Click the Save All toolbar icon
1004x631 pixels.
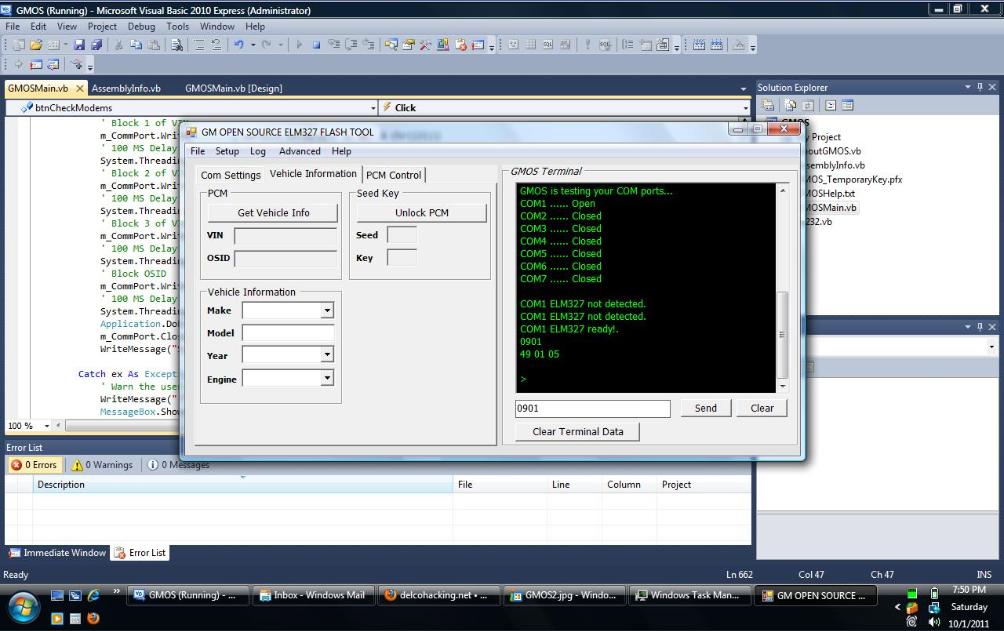coord(97,45)
